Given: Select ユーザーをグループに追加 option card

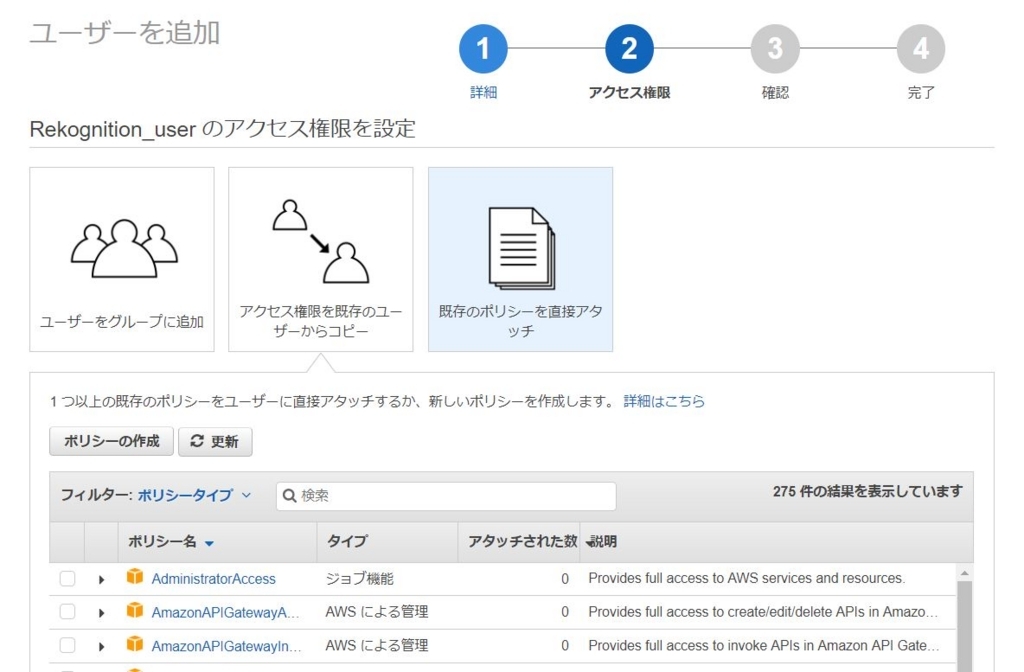Looking at the screenshot, I should click(121, 259).
